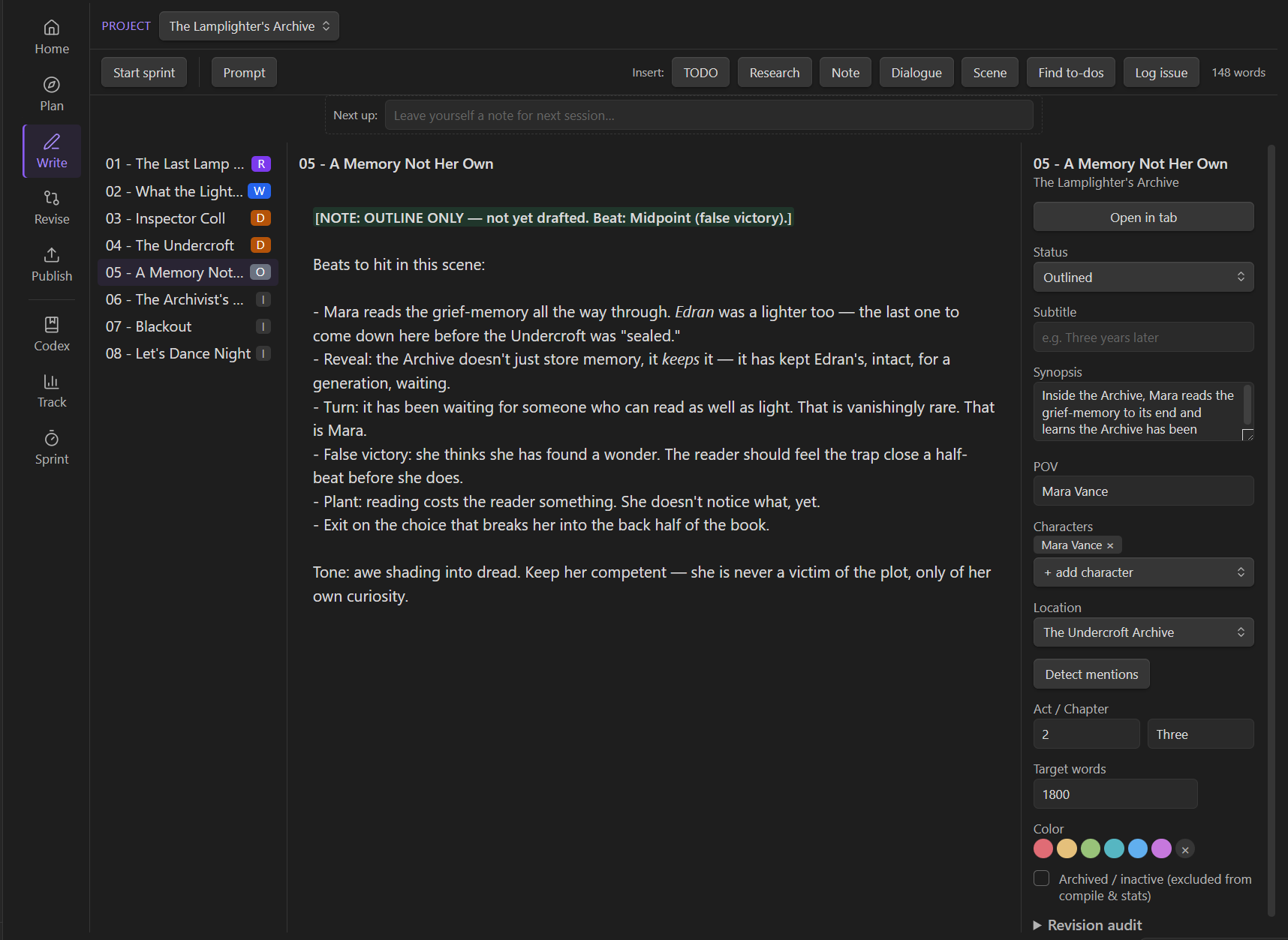The height and width of the screenshot is (940, 1288).
Task: Select scene 03 - Inspector Coll
Action: (188, 218)
